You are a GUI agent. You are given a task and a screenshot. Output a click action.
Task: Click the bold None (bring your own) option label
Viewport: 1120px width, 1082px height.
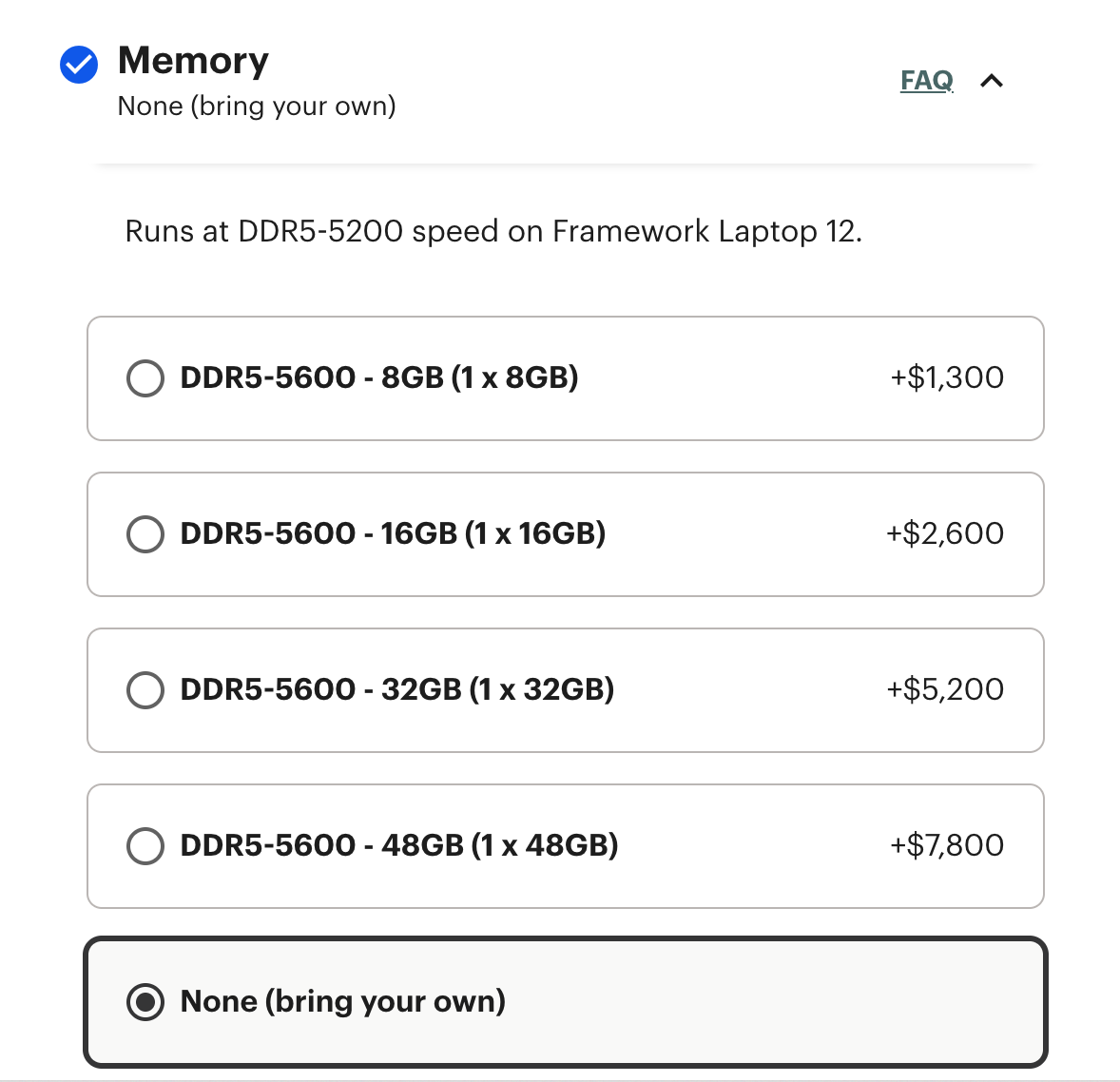pyautogui.click(x=343, y=1002)
